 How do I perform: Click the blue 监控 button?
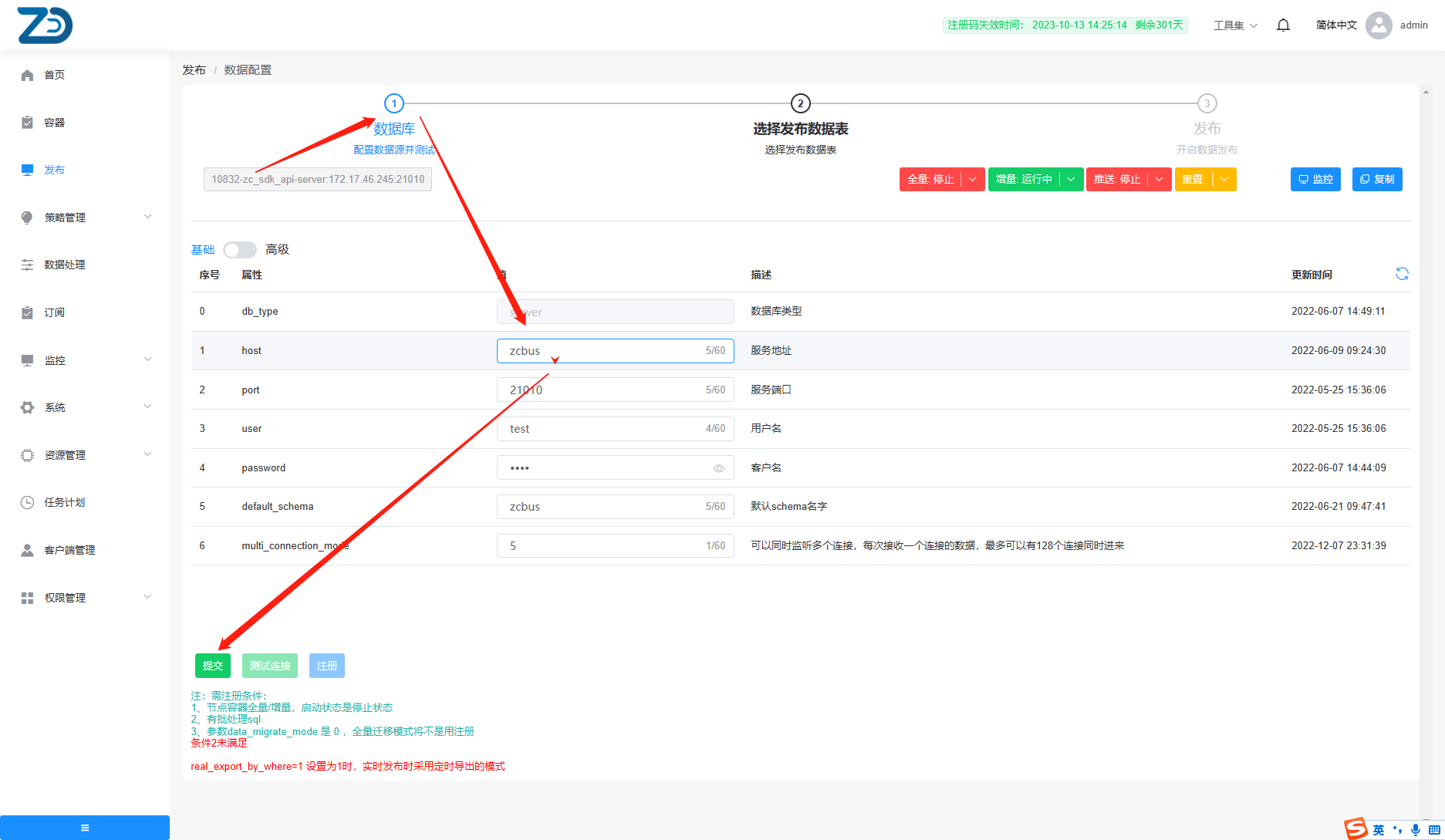(x=1315, y=180)
